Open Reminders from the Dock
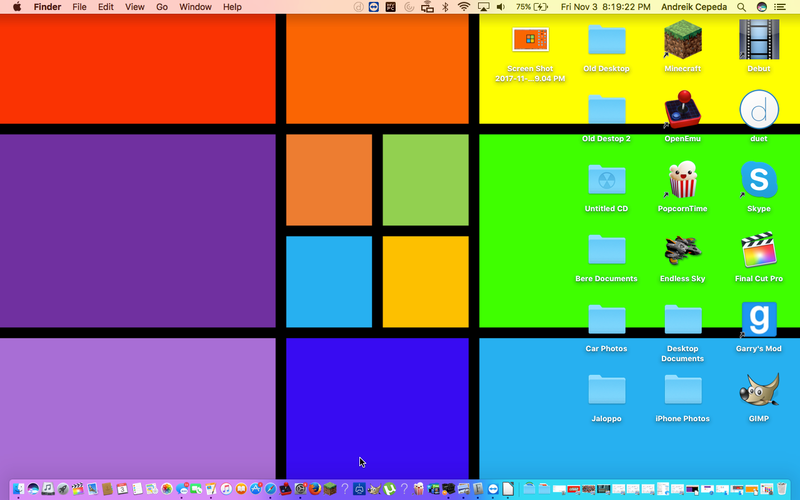The width and height of the screenshot is (800, 500). point(137,489)
